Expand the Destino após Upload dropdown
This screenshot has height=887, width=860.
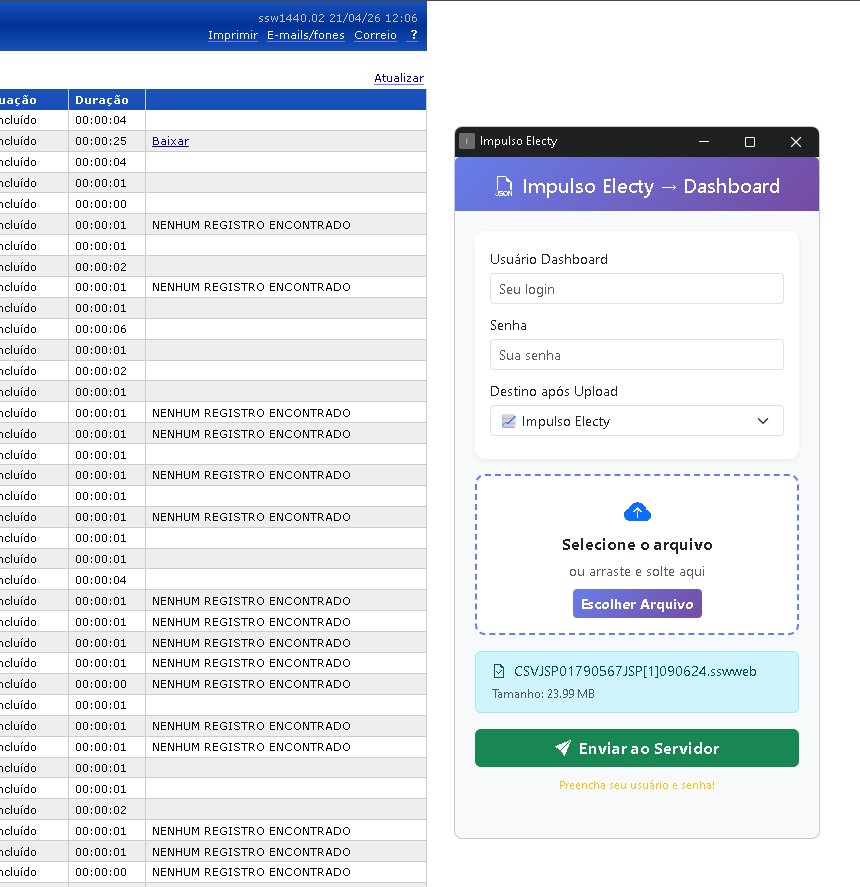637,421
